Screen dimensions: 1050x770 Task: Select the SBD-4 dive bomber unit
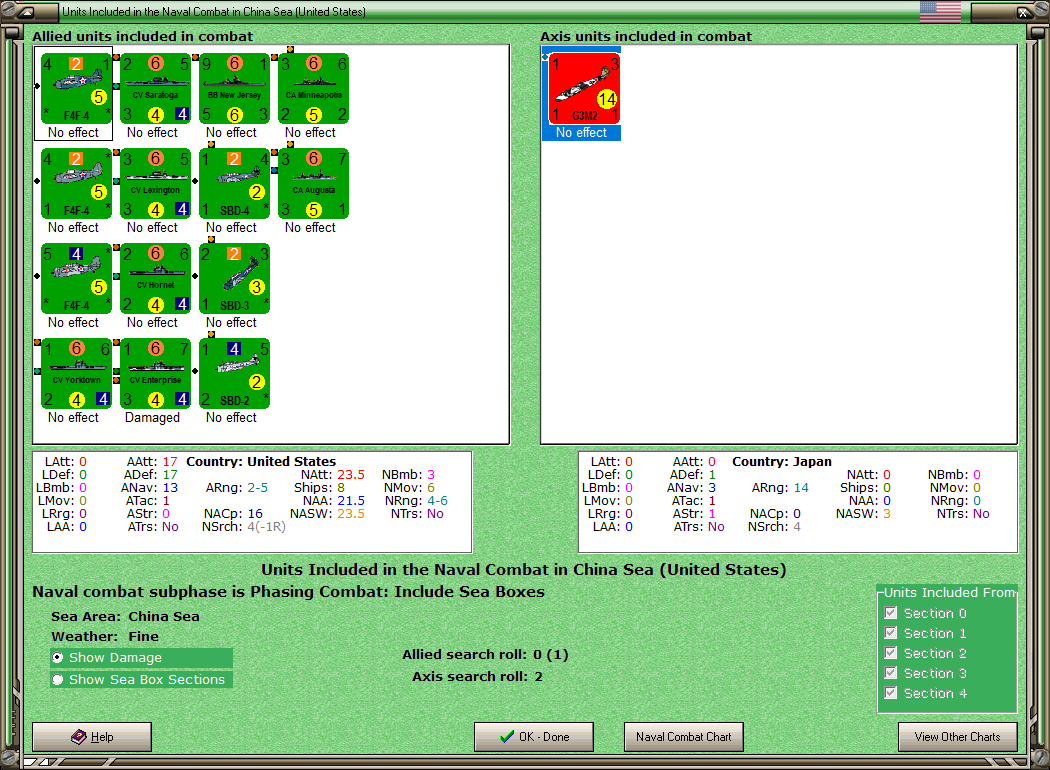pyautogui.click(x=234, y=184)
